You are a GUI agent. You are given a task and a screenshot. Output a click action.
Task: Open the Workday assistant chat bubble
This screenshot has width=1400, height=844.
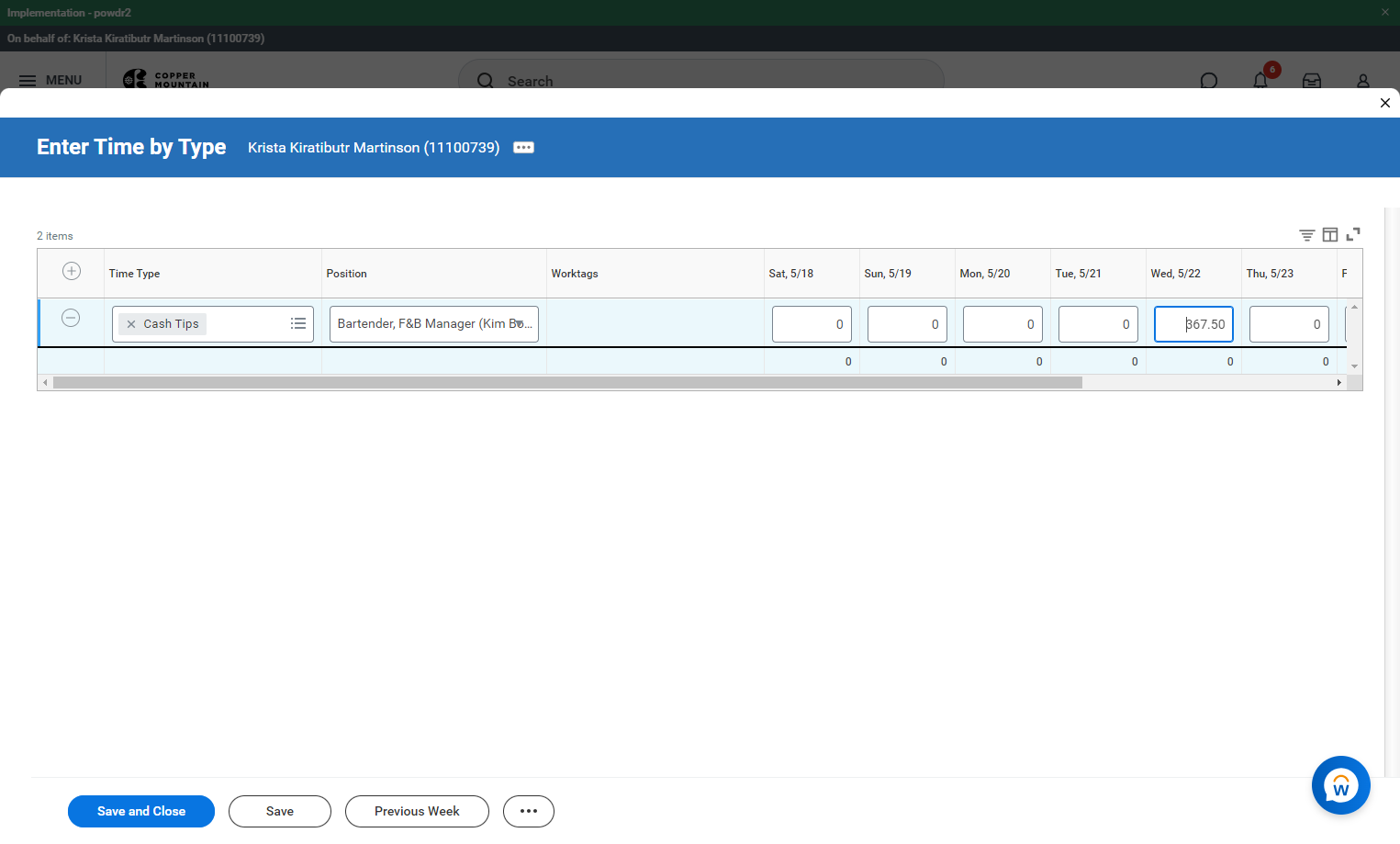click(1341, 785)
